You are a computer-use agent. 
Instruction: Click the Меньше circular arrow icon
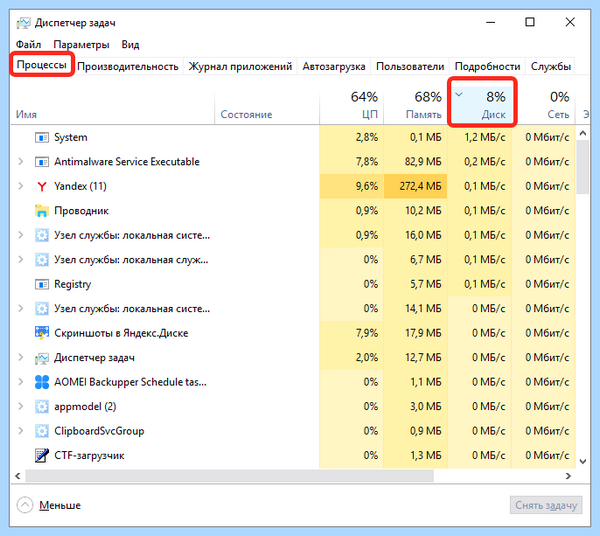pos(25,505)
